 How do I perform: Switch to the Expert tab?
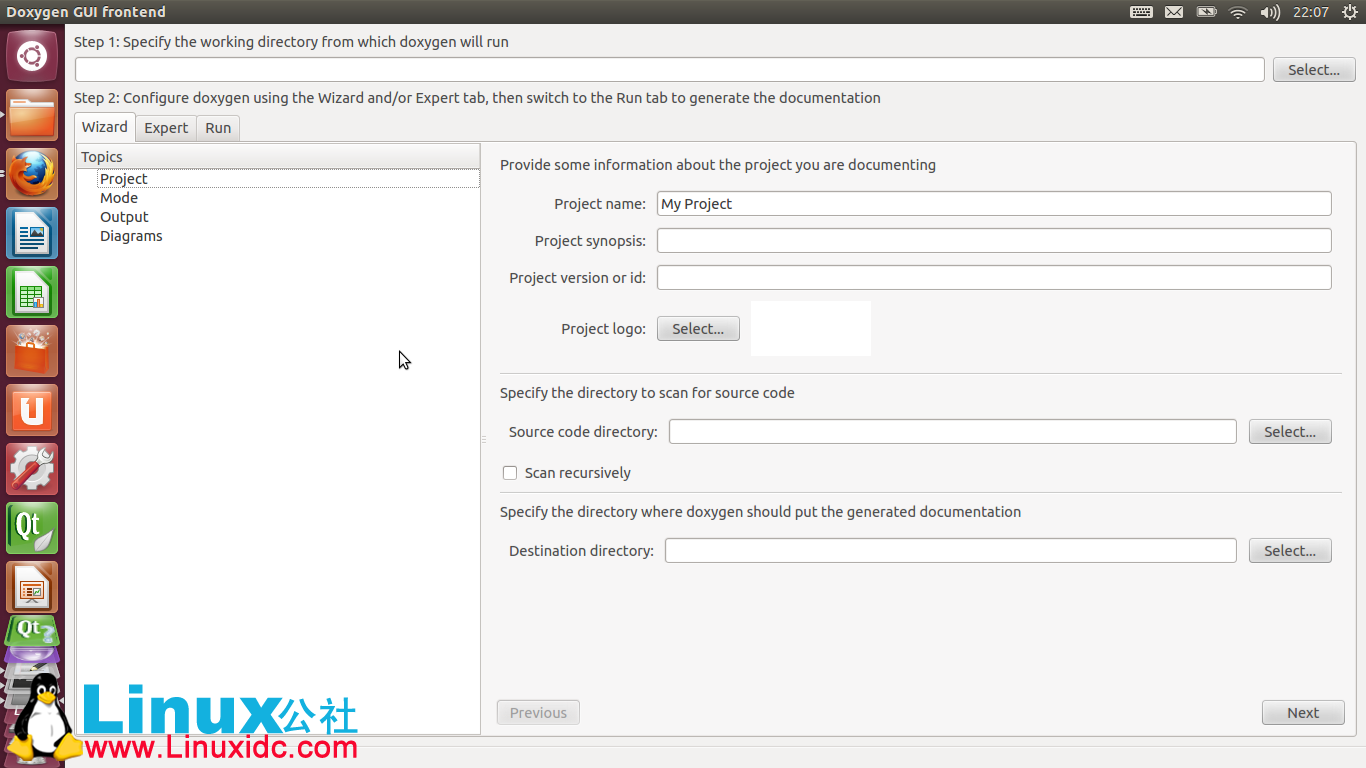[x=166, y=128]
